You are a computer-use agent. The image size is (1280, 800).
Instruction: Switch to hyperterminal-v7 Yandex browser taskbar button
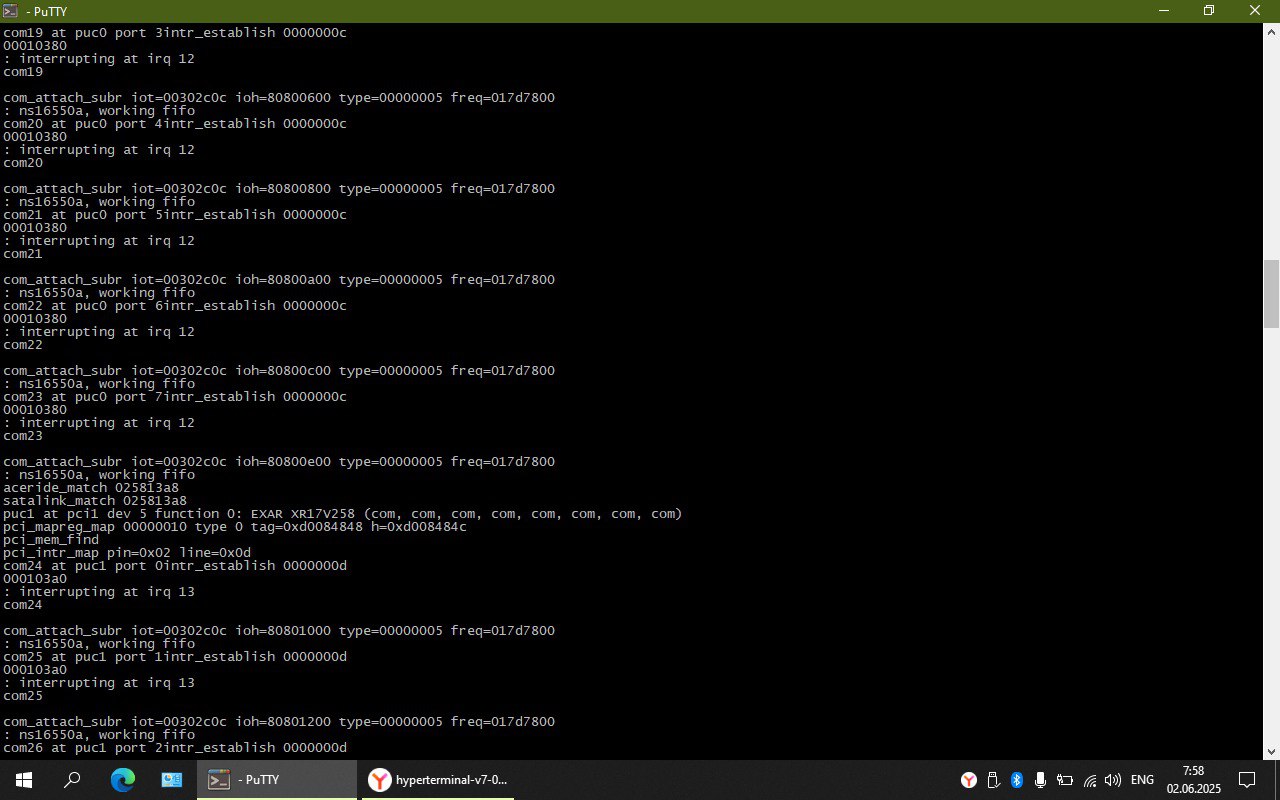(436, 780)
